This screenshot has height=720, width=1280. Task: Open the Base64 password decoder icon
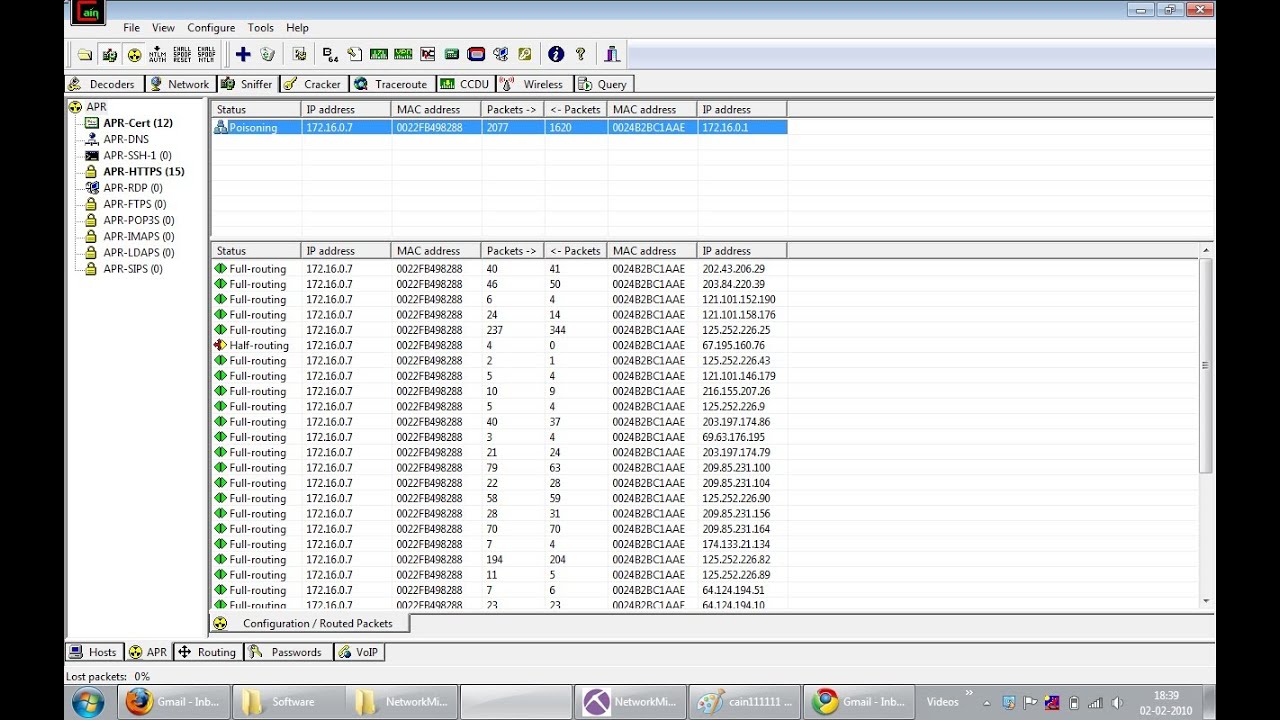tap(330, 54)
